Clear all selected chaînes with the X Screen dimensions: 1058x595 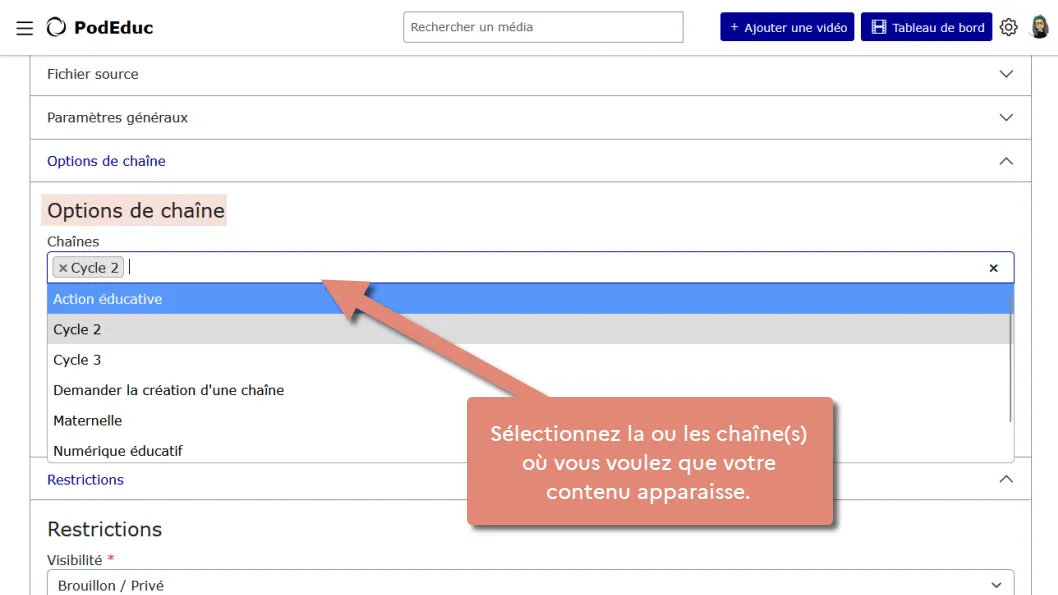click(993, 268)
